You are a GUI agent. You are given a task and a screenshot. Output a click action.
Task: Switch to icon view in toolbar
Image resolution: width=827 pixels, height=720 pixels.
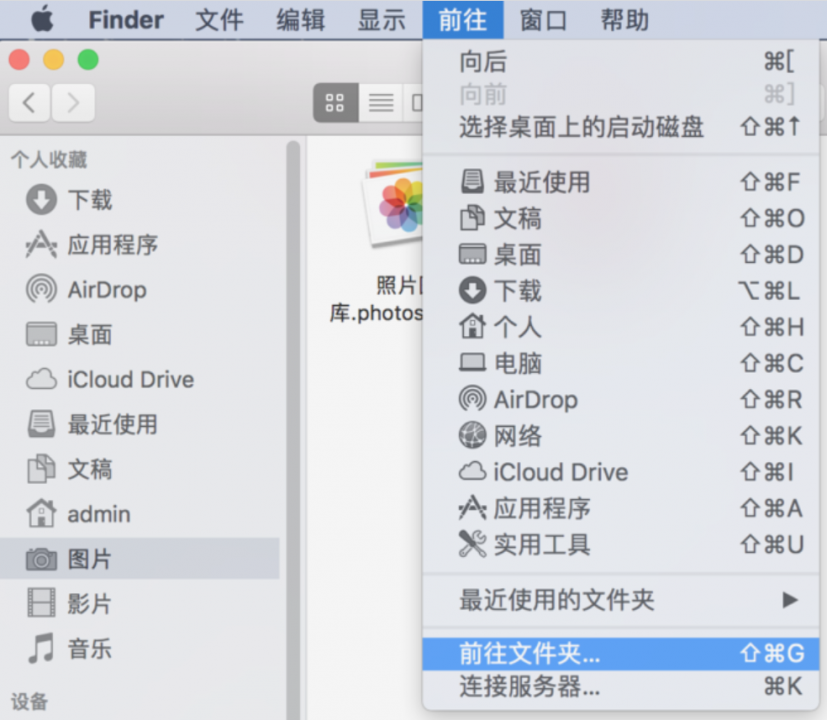[335, 102]
